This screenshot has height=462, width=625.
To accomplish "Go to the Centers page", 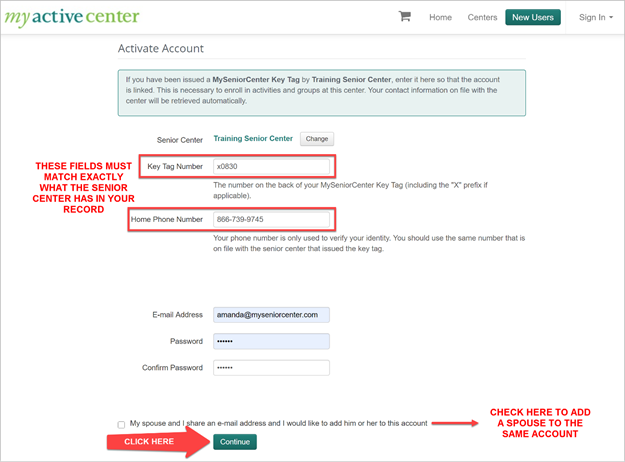I will 482,17.
